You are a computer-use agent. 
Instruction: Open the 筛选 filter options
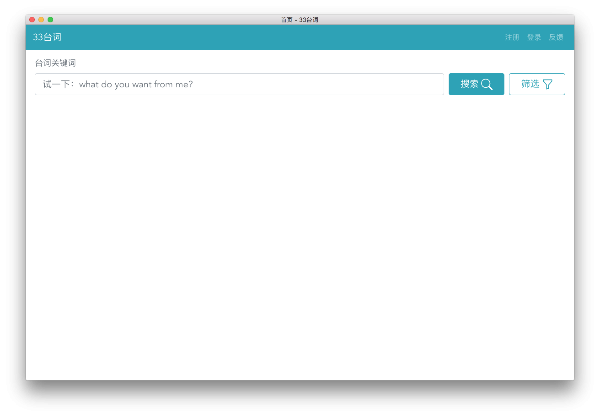point(536,84)
